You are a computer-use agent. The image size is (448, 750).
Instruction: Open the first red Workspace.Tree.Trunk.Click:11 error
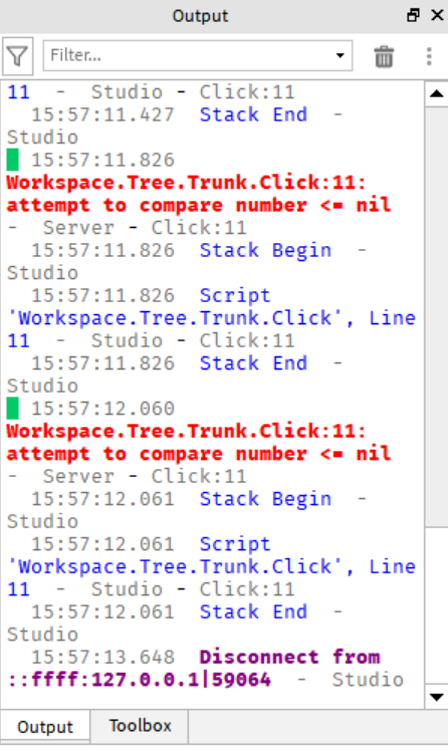click(x=199, y=194)
